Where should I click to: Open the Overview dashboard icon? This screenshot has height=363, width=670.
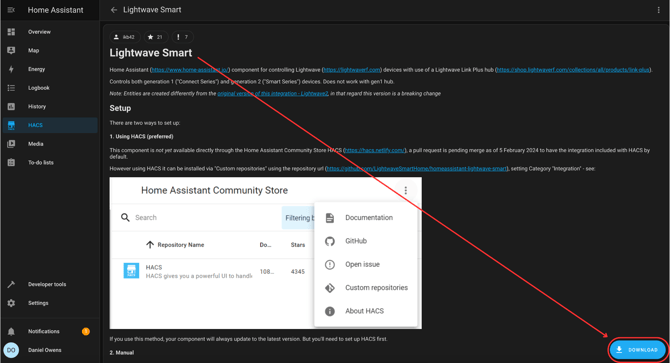click(x=11, y=32)
